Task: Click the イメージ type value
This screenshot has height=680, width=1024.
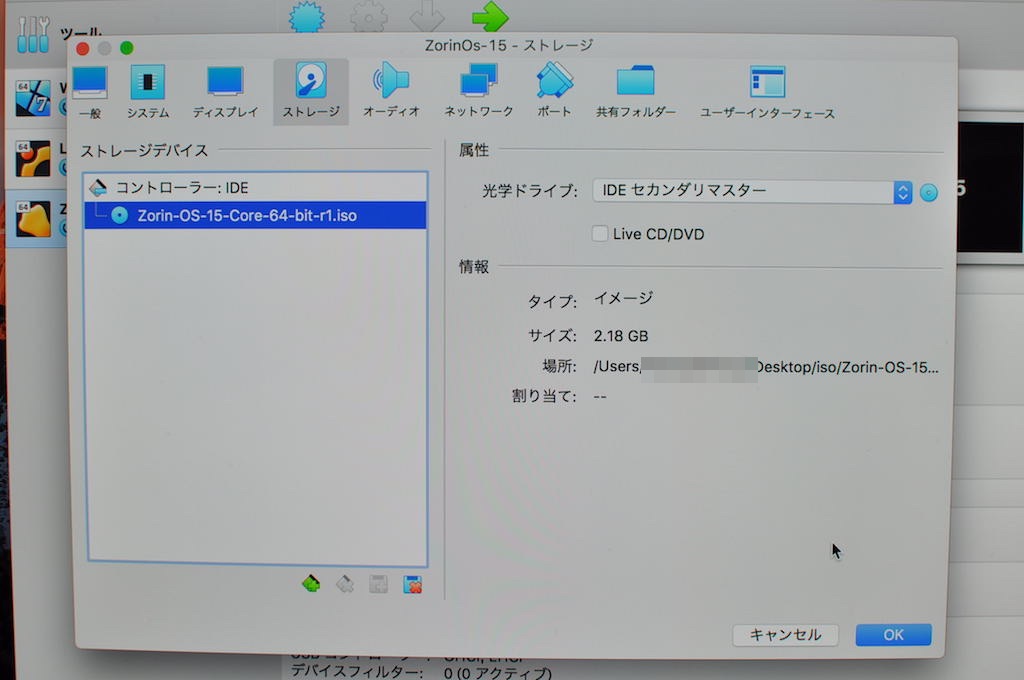Action: 623,299
